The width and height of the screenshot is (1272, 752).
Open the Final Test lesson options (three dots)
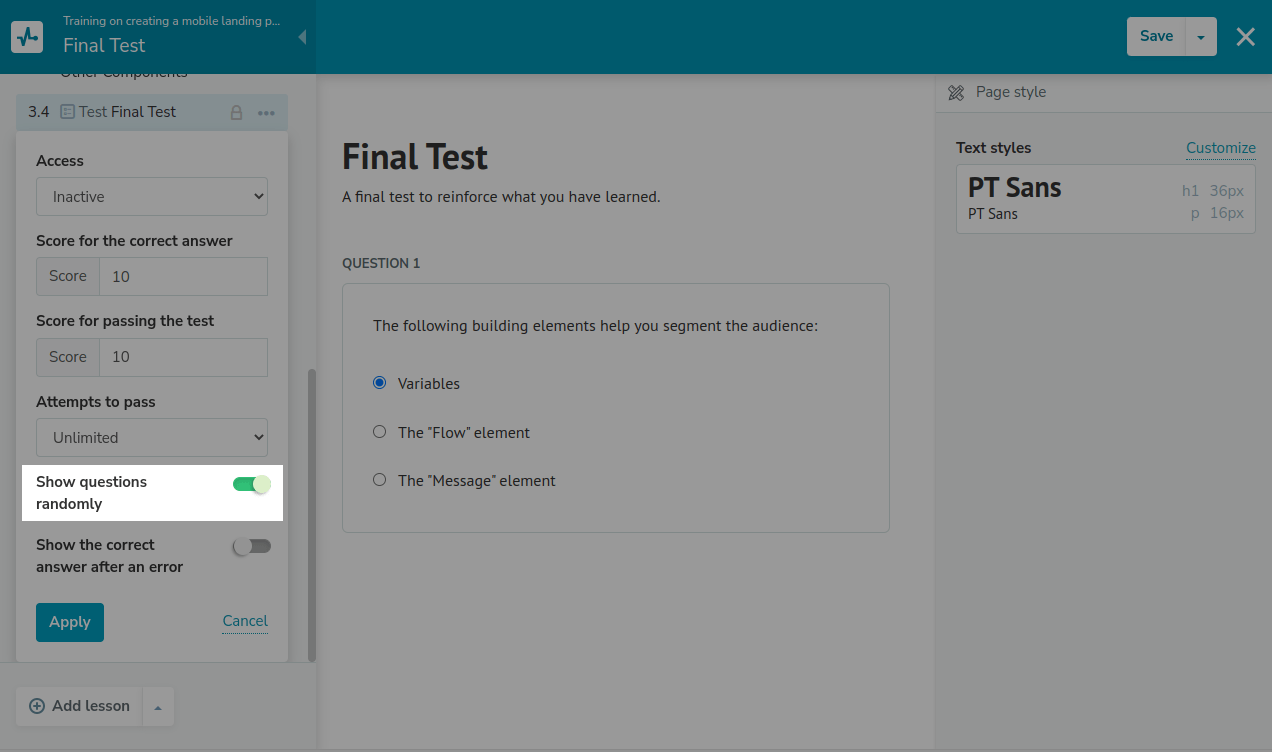[x=266, y=113]
